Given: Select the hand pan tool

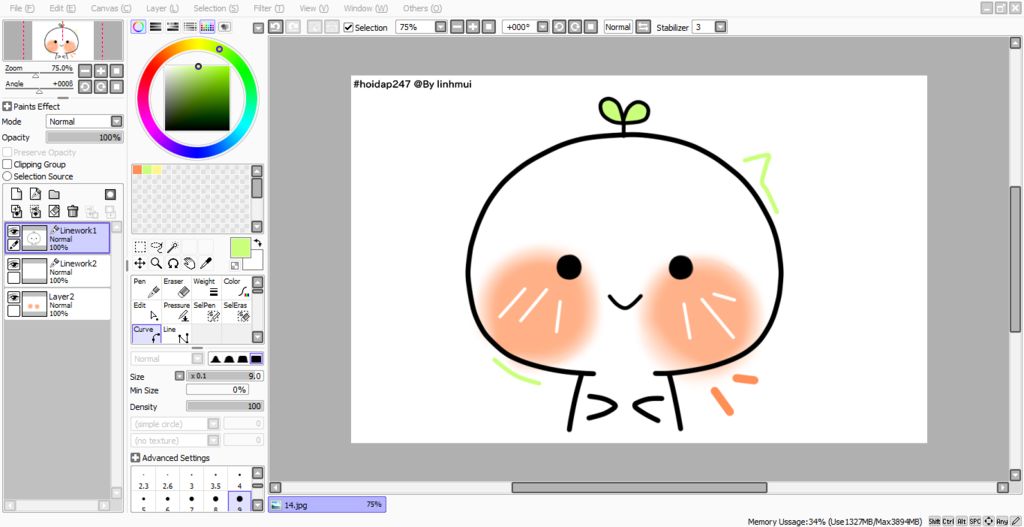Looking at the screenshot, I should 189,263.
